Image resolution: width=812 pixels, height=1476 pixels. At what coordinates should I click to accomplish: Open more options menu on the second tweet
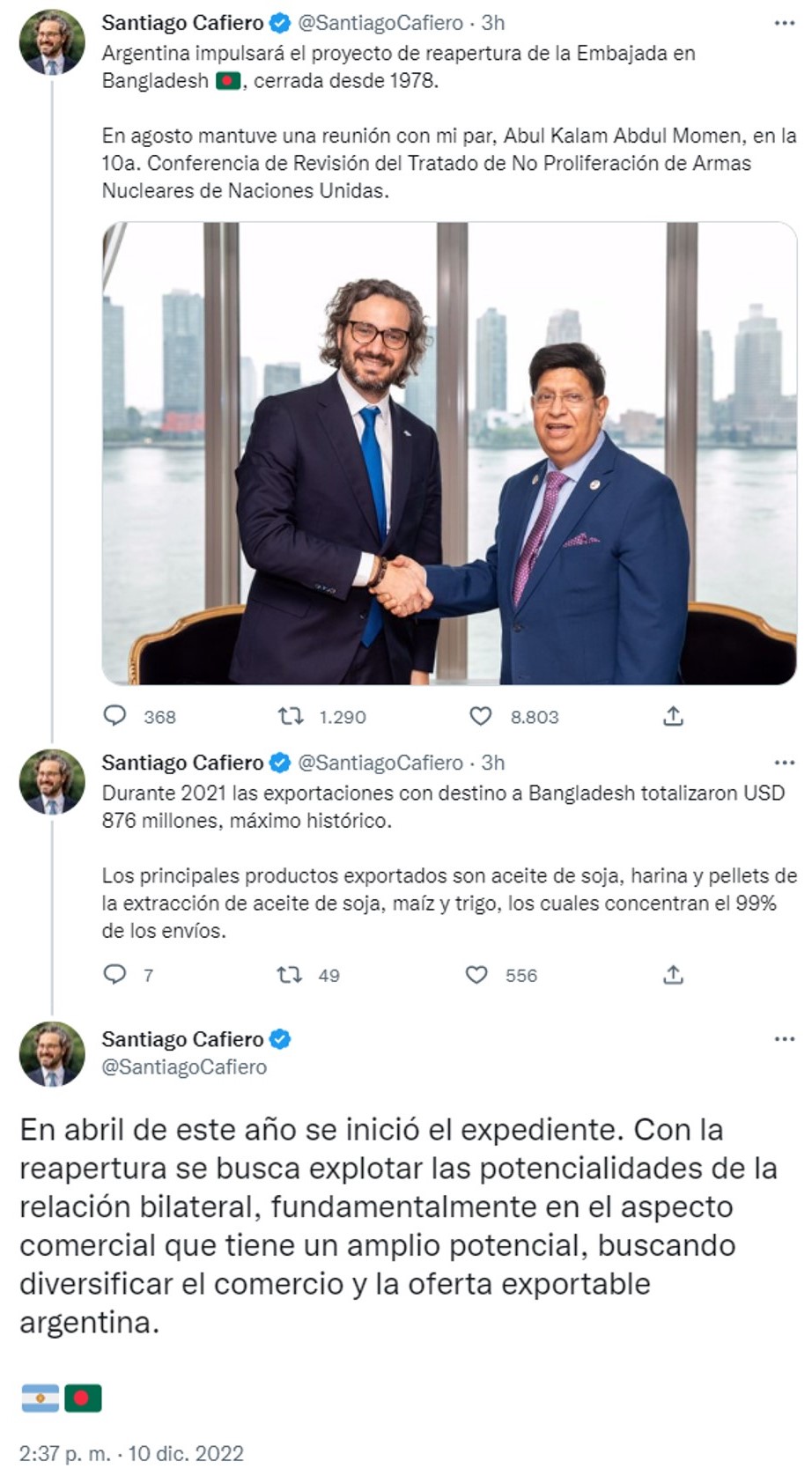pos(785,763)
